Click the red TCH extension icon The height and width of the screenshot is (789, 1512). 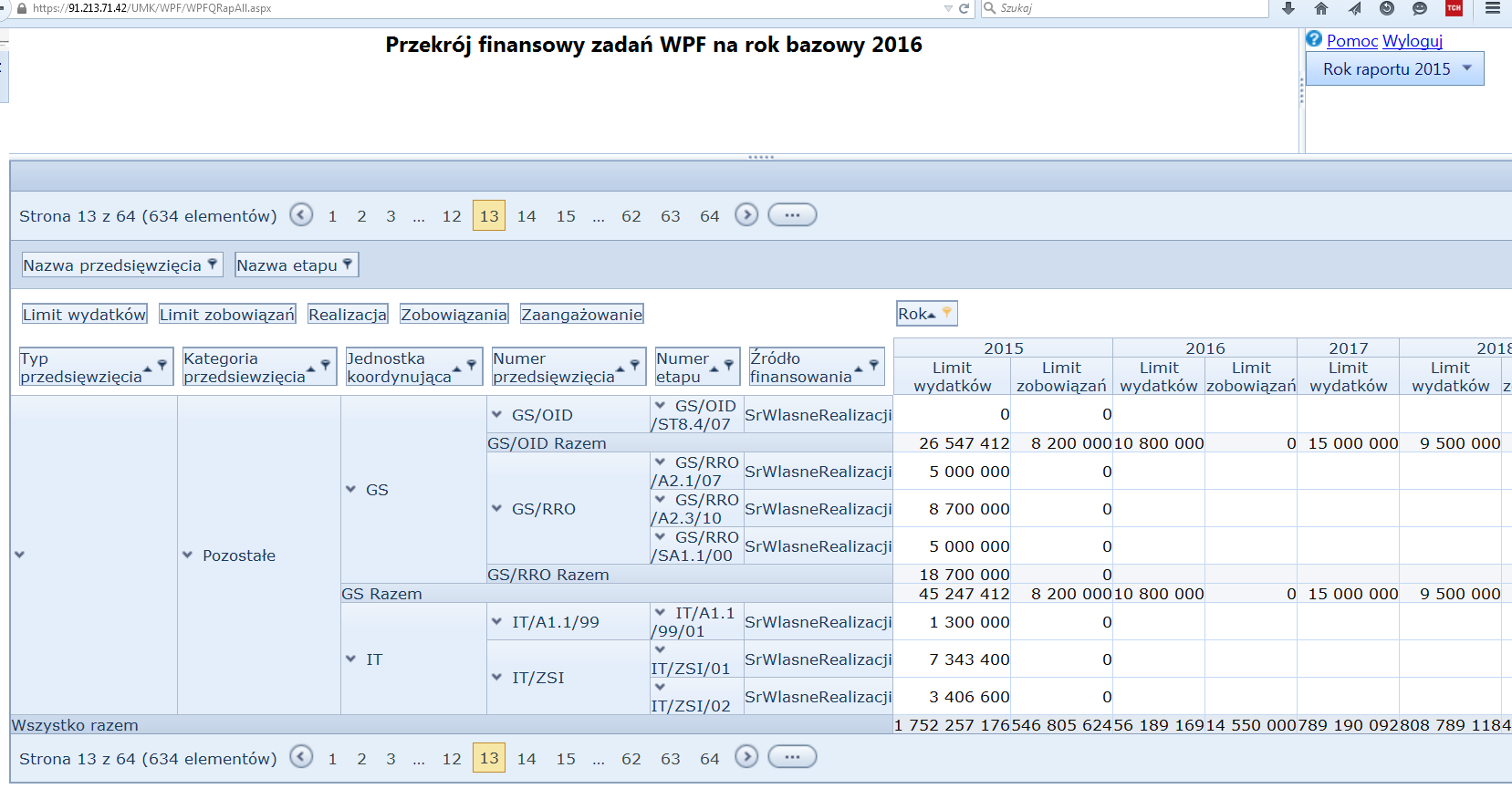point(1454,8)
